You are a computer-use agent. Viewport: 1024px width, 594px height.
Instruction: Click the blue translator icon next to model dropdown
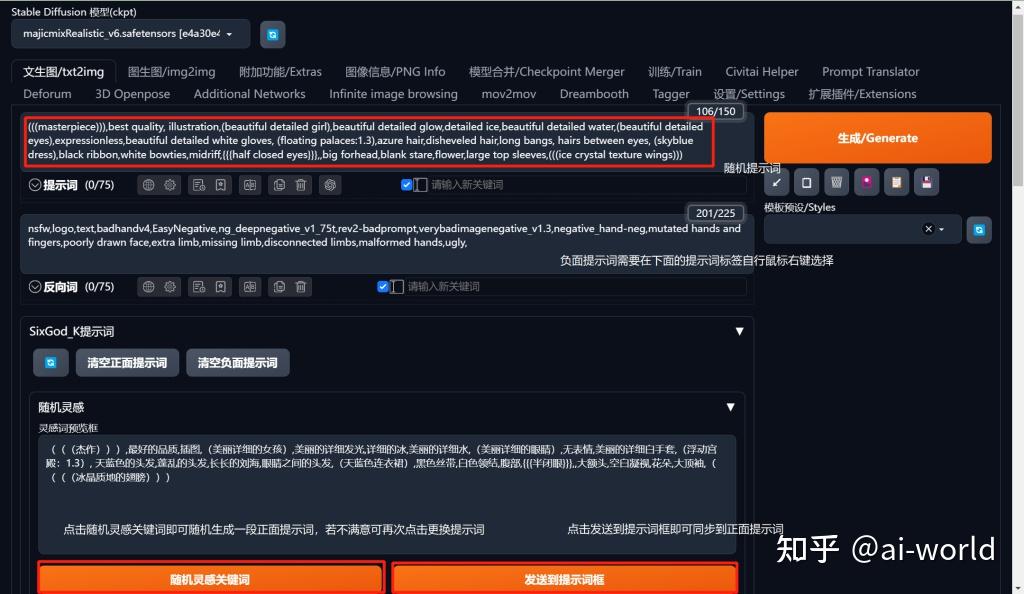coord(272,34)
